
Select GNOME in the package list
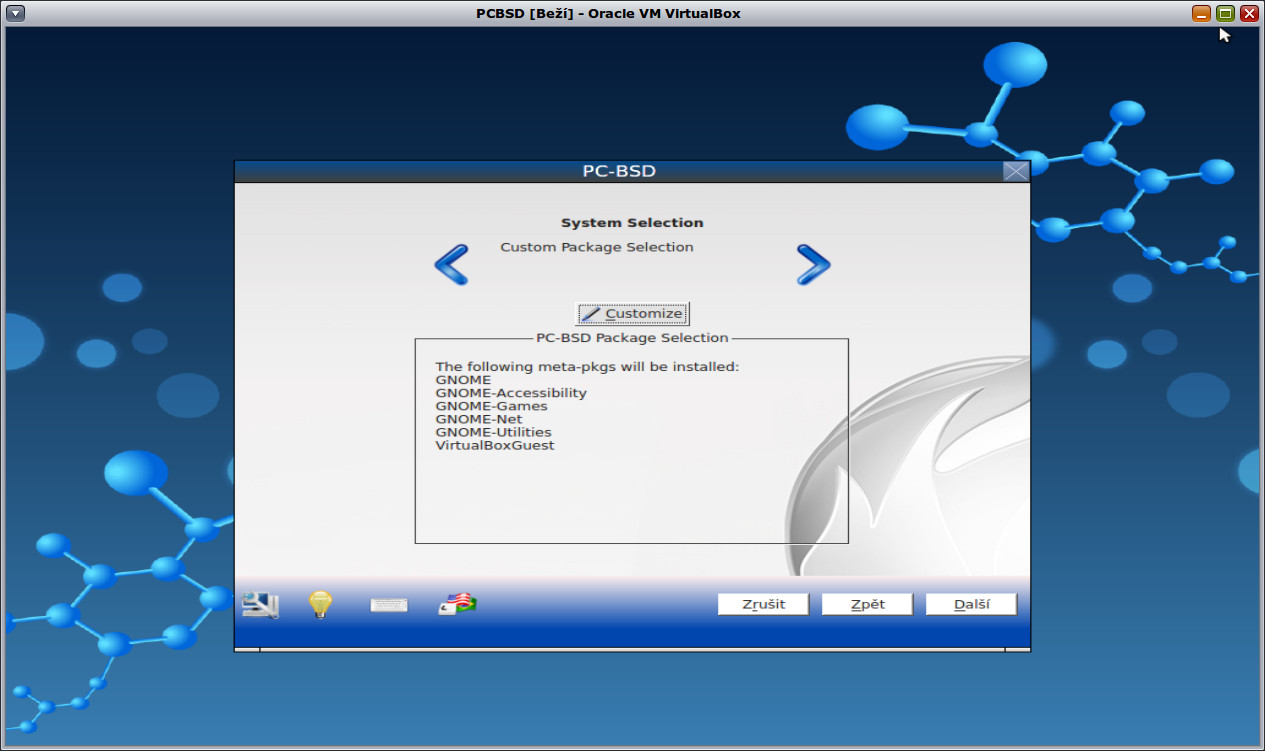point(463,379)
